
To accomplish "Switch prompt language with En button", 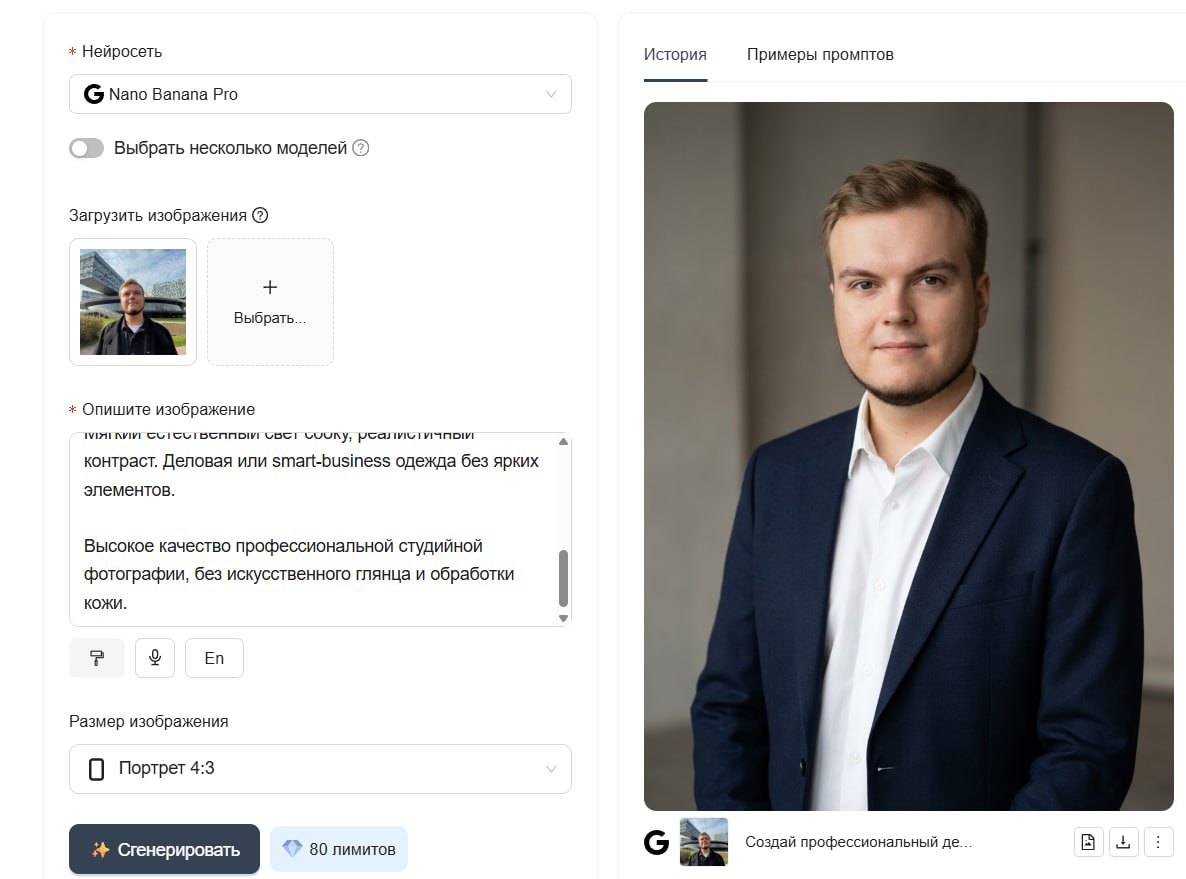I will [214, 658].
